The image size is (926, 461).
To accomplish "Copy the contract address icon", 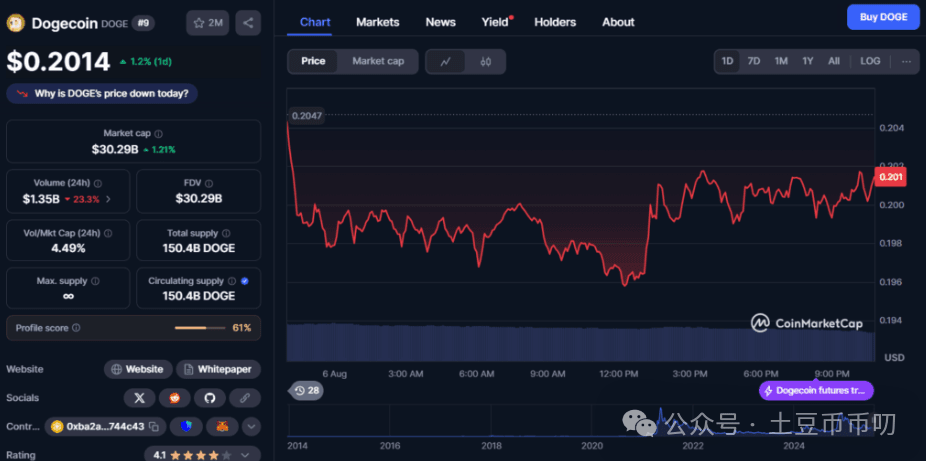I will click(154, 426).
